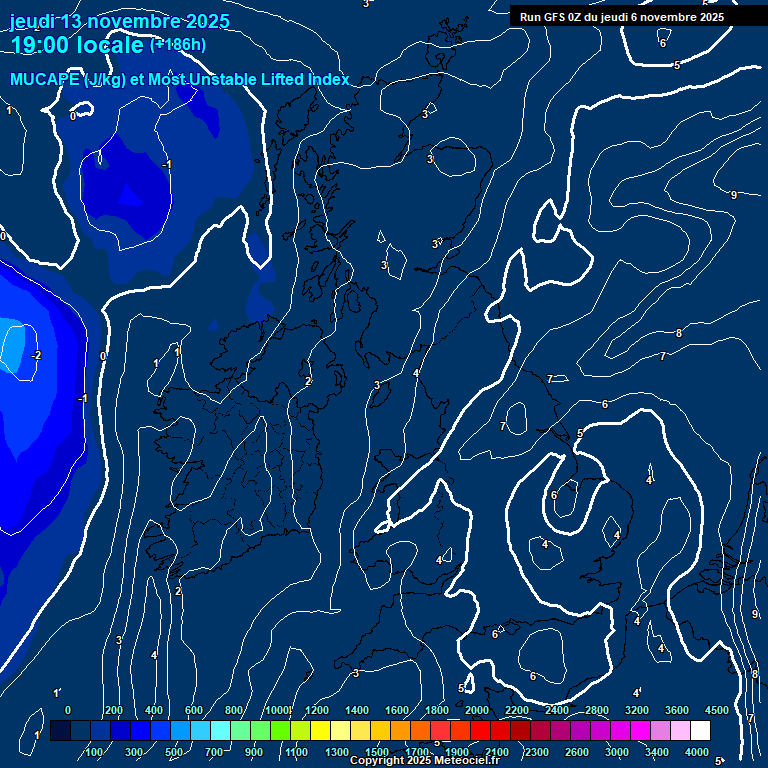Pick the darkest leftmost legend swatch

[60, 730]
